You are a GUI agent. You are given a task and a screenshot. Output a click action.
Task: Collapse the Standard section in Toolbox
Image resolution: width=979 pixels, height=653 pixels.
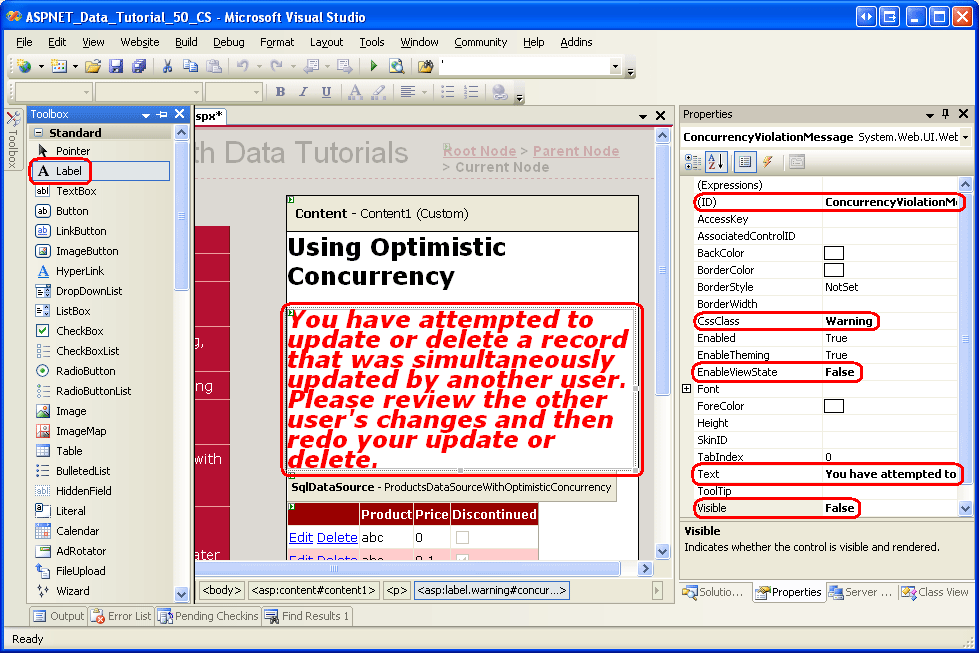[x=38, y=133]
